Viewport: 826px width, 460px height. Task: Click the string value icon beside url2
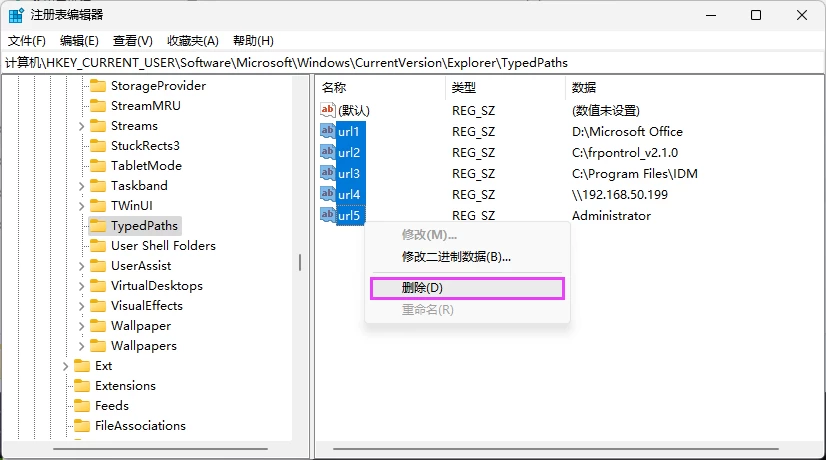(328, 152)
